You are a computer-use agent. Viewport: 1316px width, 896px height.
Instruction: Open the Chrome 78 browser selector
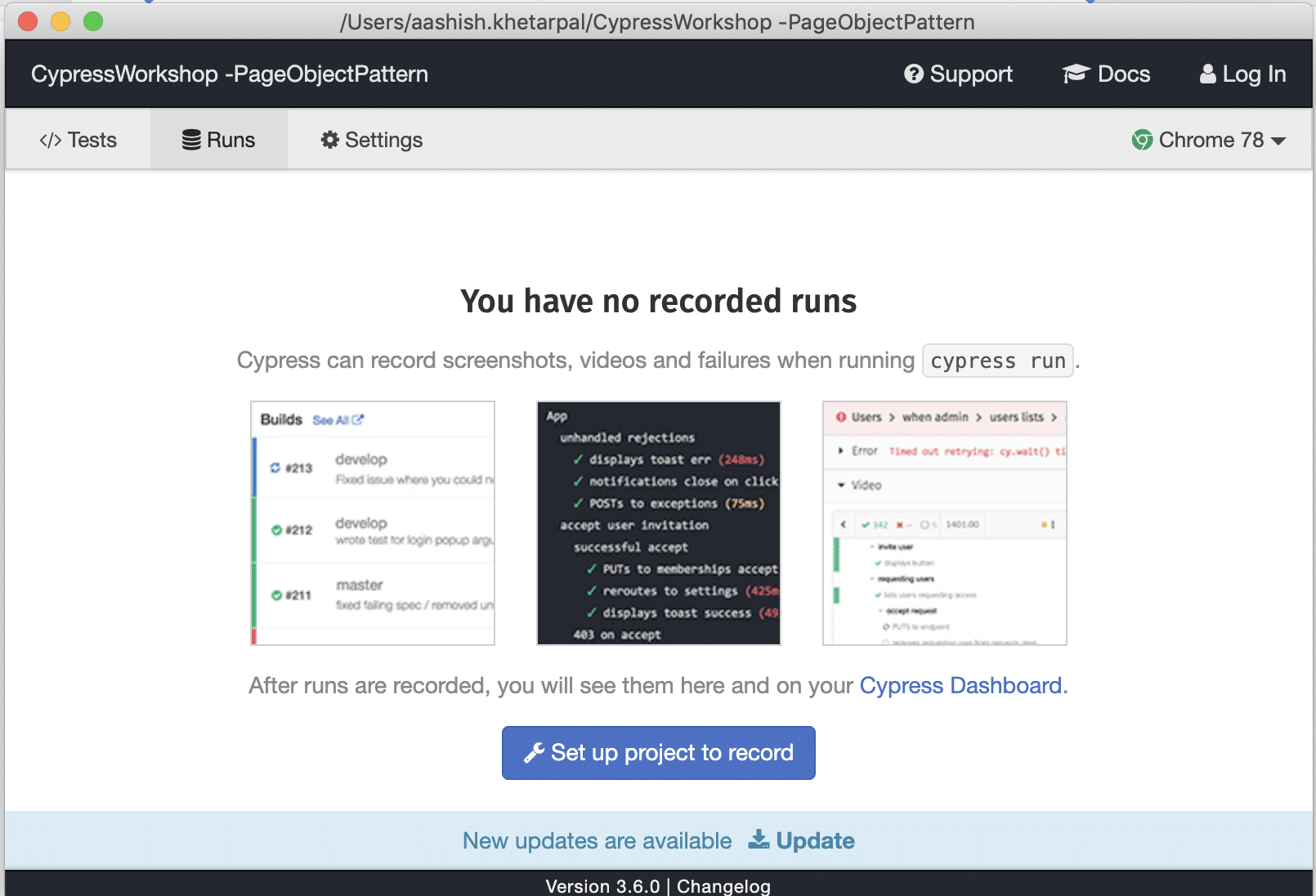(1210, 140)
